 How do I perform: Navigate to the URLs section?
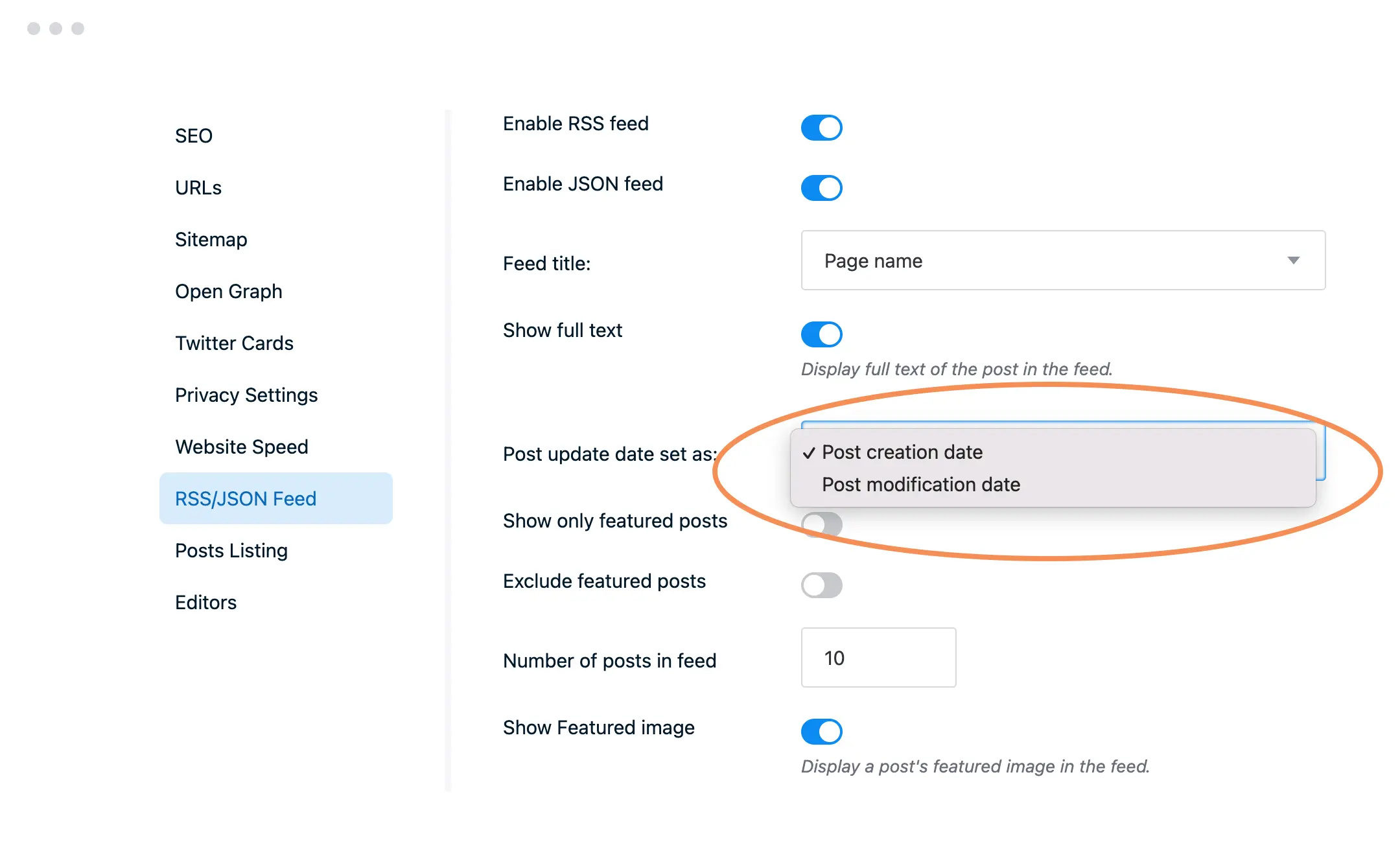point(198,187)
